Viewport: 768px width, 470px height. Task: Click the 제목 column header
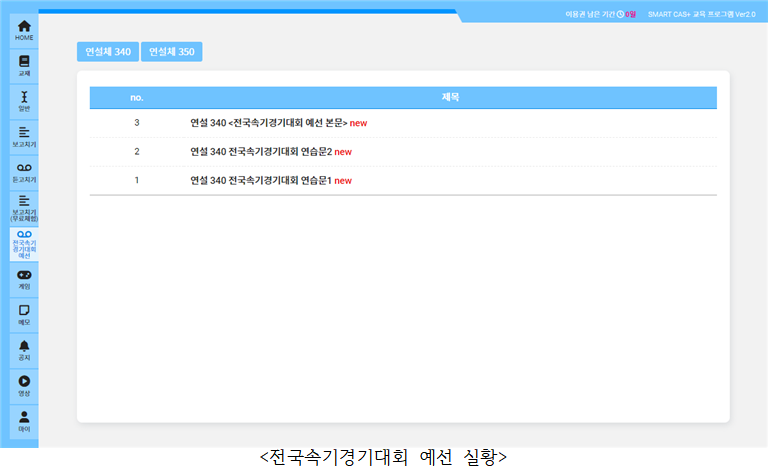click(x=450, y=97)
